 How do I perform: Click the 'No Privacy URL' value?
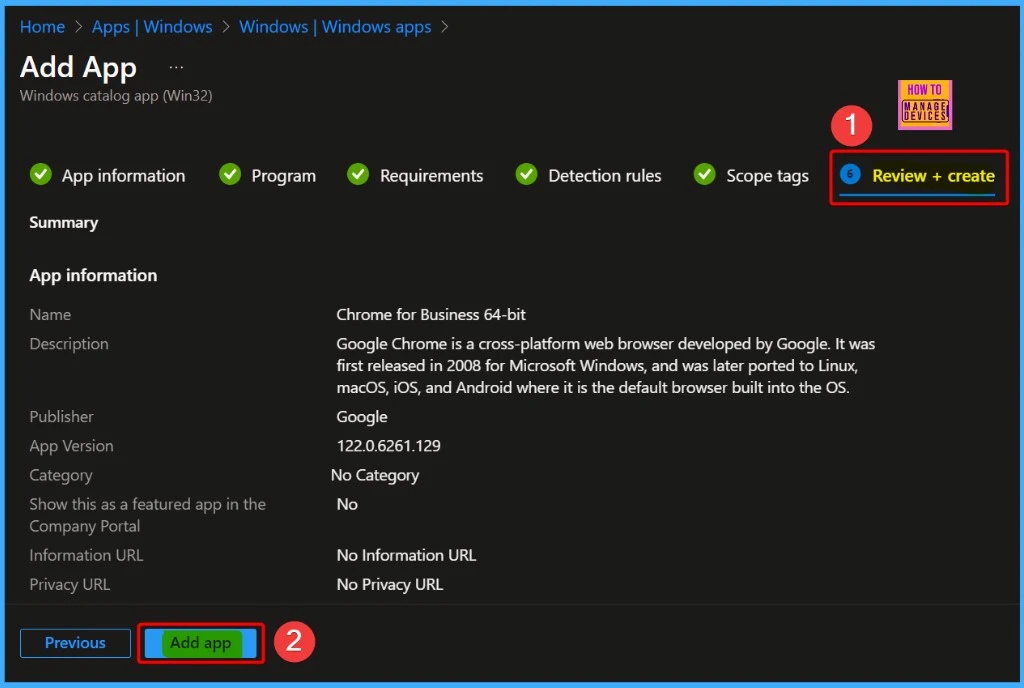click(x=390, y=585)
